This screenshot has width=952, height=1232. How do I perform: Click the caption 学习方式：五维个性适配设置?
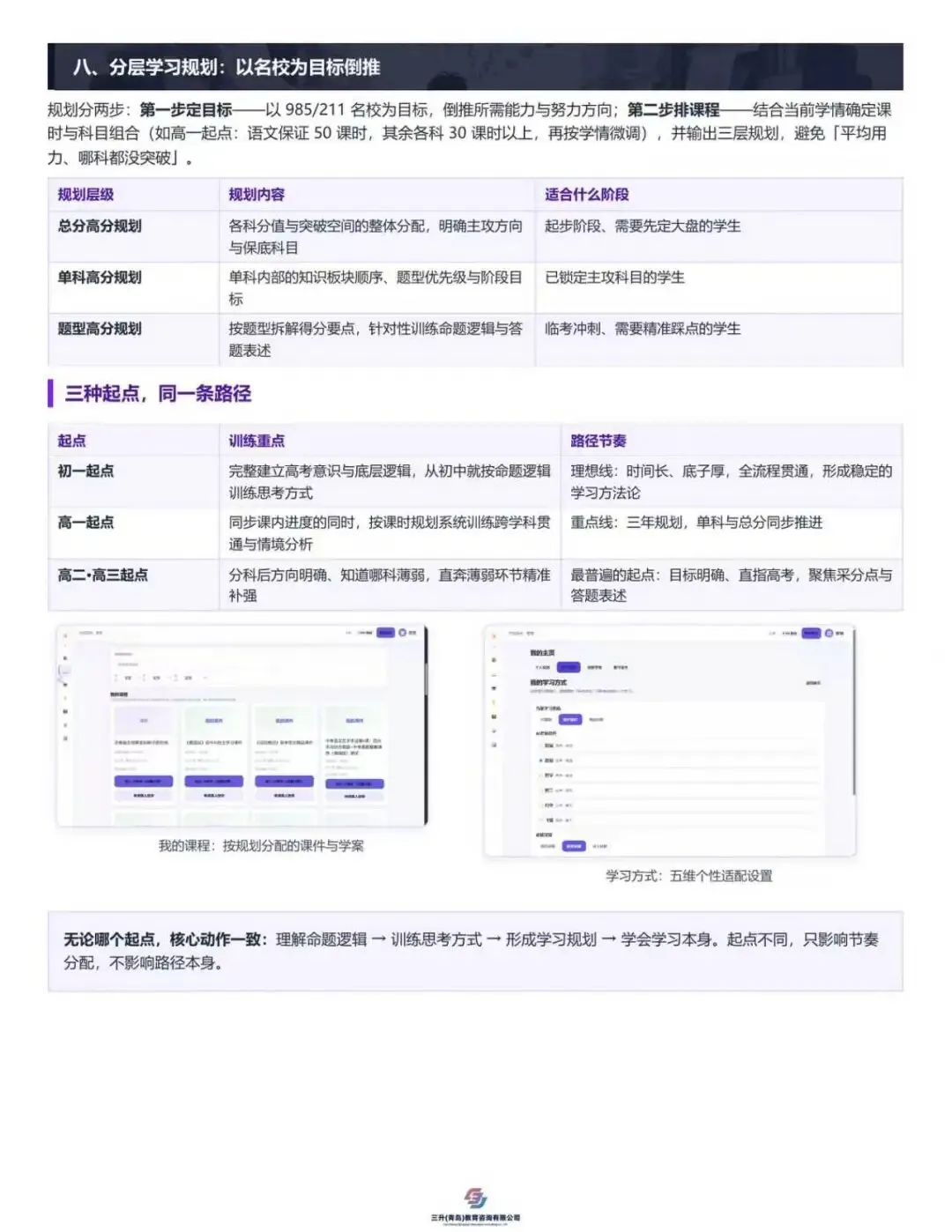[688, 876]
